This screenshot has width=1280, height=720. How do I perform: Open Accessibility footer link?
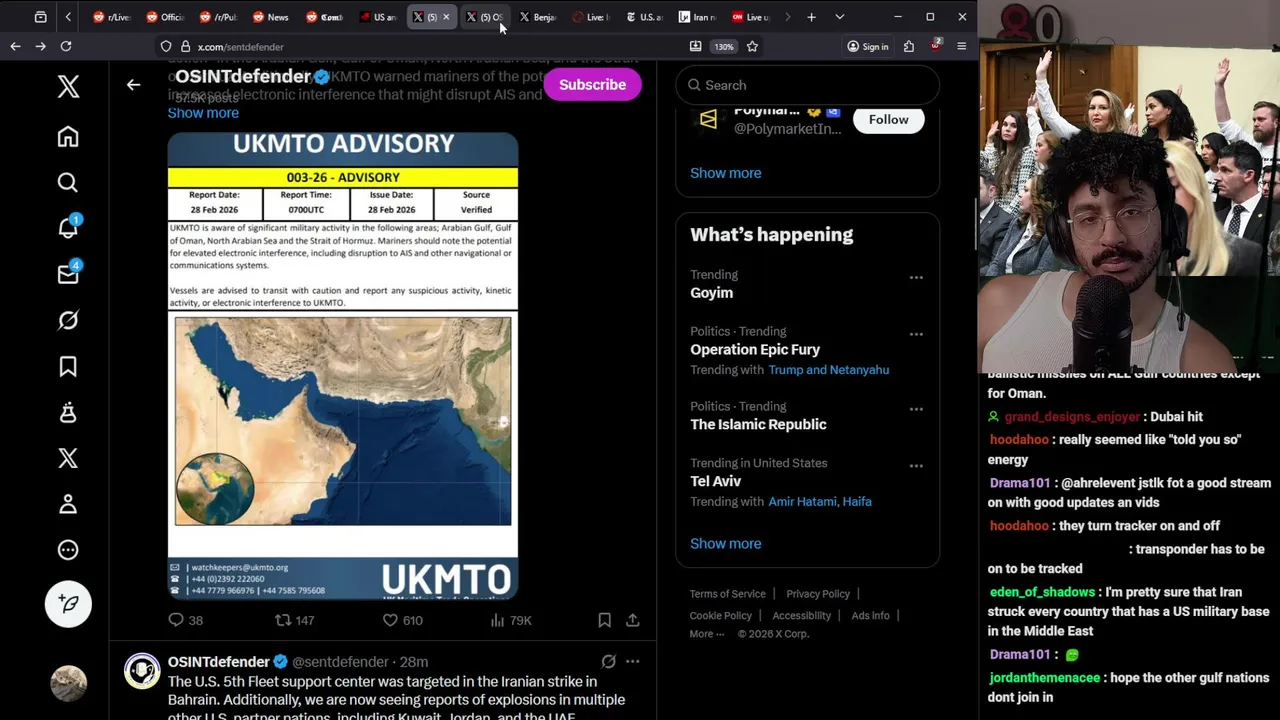point(801,616)
